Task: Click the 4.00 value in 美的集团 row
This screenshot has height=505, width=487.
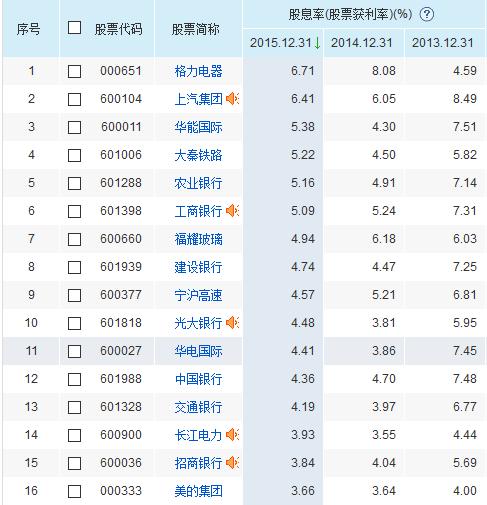Action: (x=465, y=491)
